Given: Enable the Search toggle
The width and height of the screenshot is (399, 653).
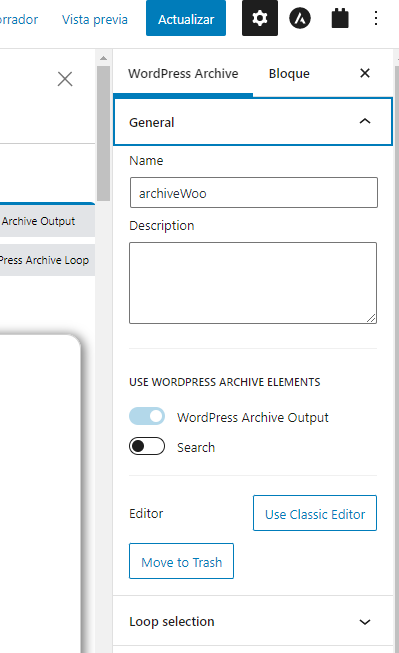Looking at the screenshot, I should [x=147, y=446].
